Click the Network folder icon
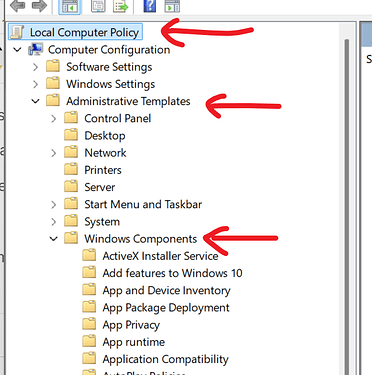The height and width of the screenshot is (375, 372). pyautogui.click(x=71, y=152)
